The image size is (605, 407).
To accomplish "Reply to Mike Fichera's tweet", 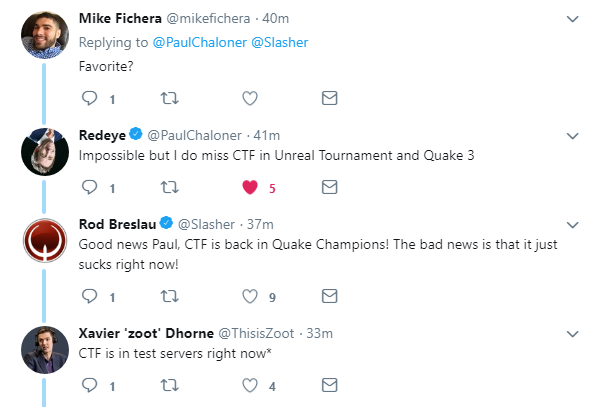I will coord(90,98).
